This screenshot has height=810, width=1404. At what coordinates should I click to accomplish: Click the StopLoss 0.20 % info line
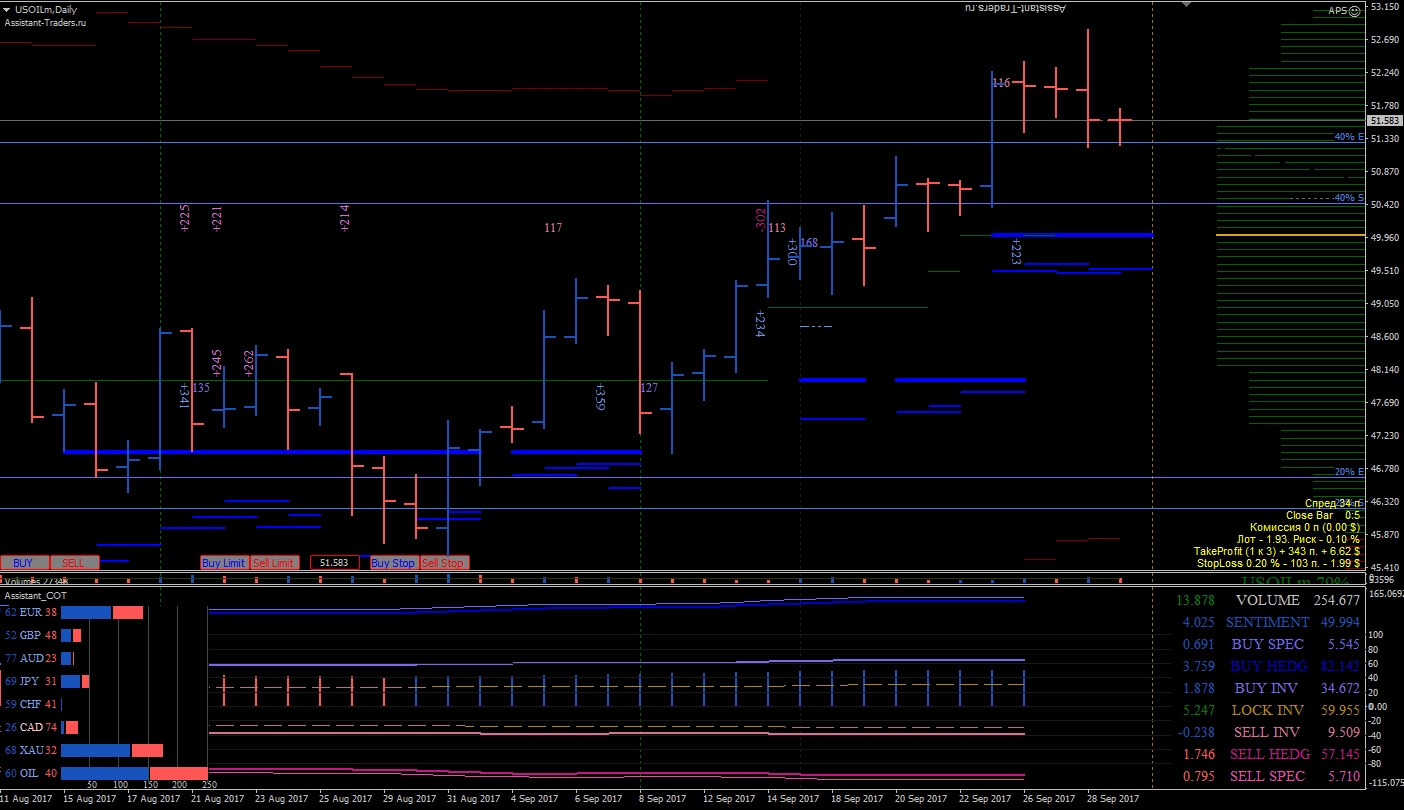[1279, 563]
